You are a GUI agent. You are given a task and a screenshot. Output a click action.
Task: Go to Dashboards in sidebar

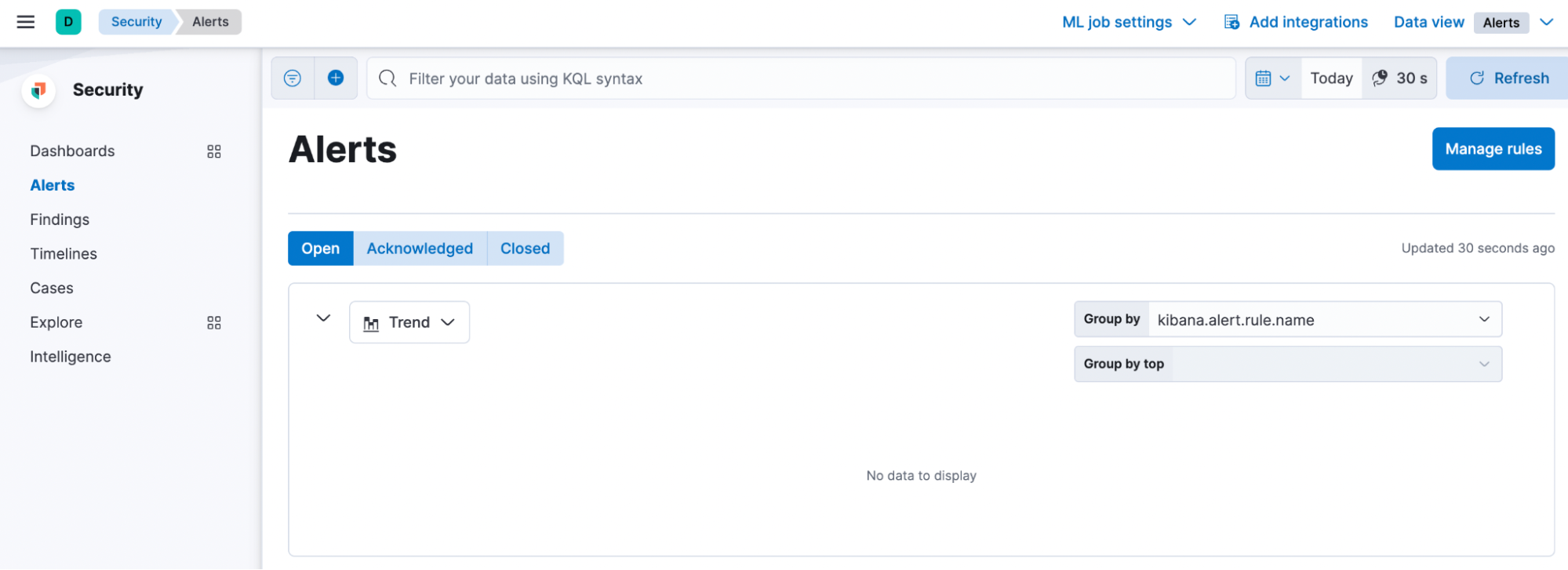coord(72,151)
